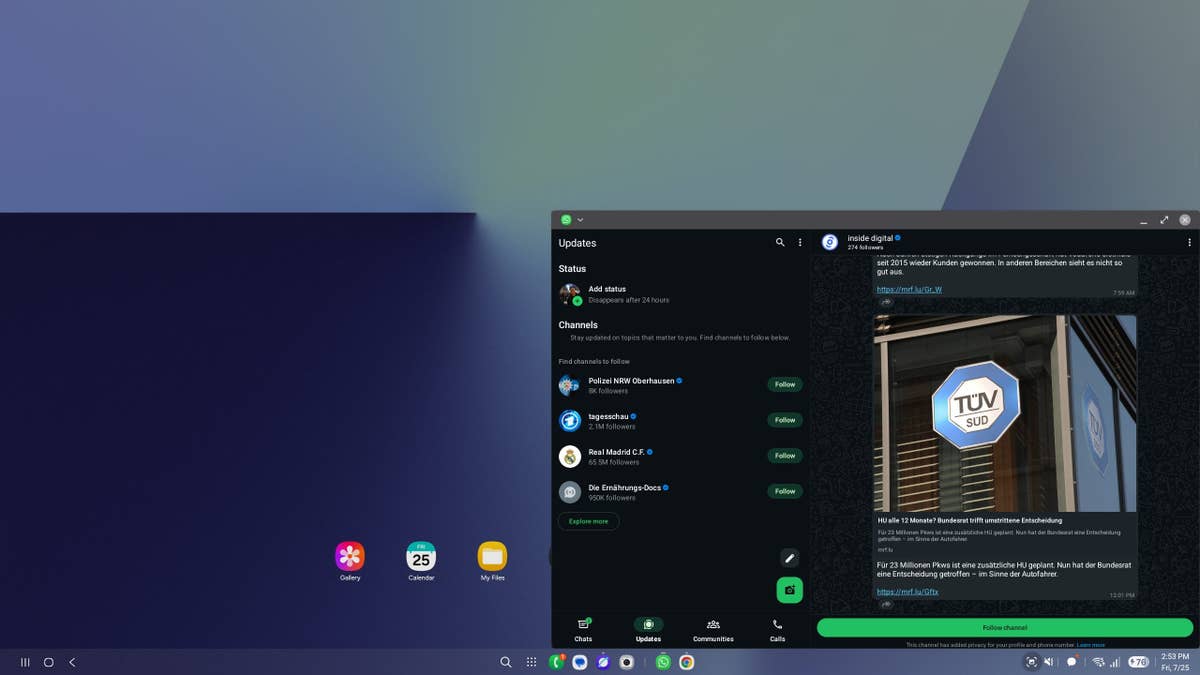Open the Gallery app on the desktop
This screenshot has height=675, width=1200.
350,557
